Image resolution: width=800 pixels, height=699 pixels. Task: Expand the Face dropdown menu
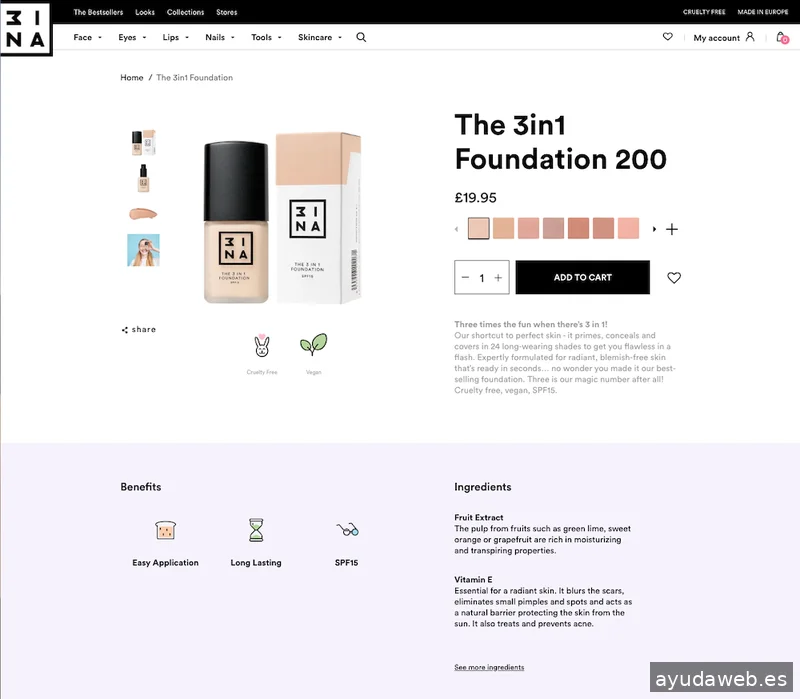click(x=87, y=37)
